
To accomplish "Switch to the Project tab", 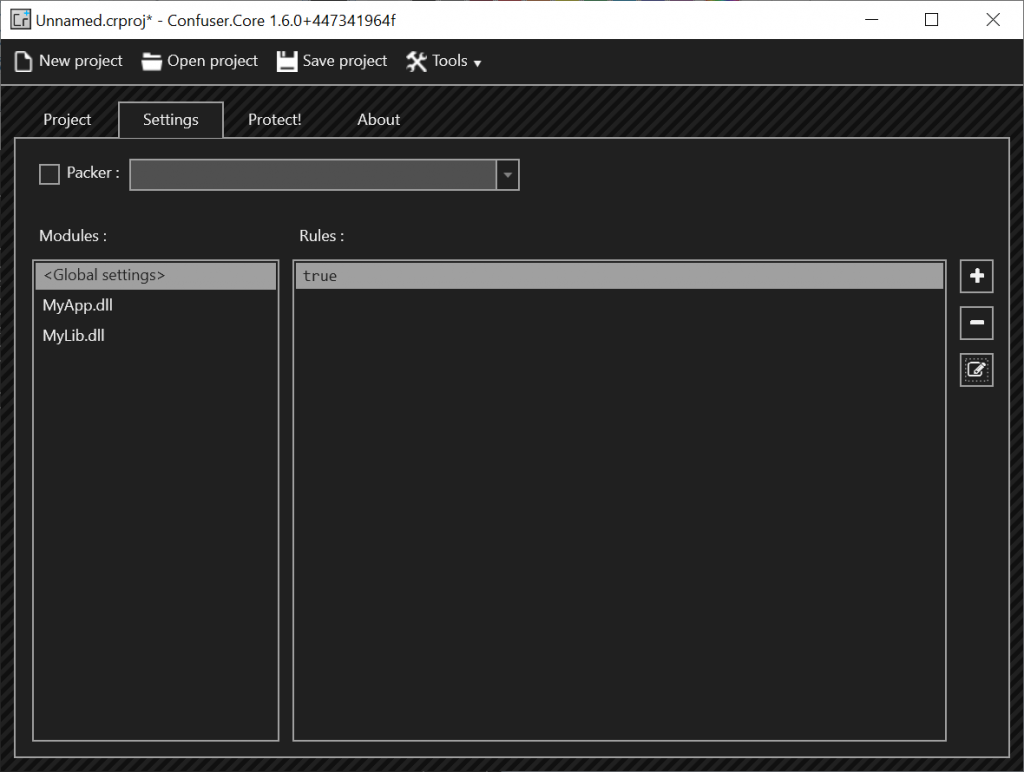I will click(67, 120).
